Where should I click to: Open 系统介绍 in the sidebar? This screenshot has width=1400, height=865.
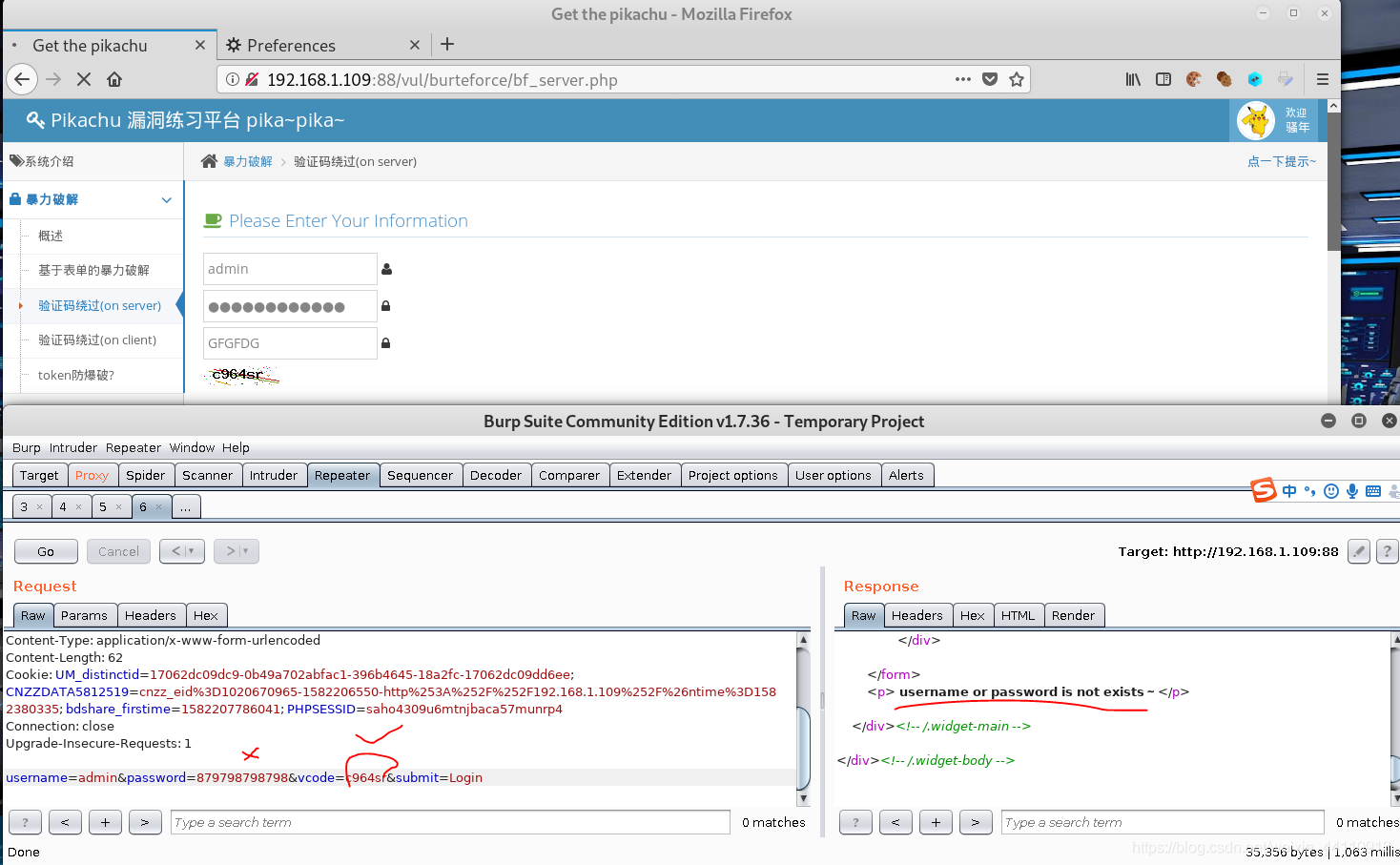point(49,161)
